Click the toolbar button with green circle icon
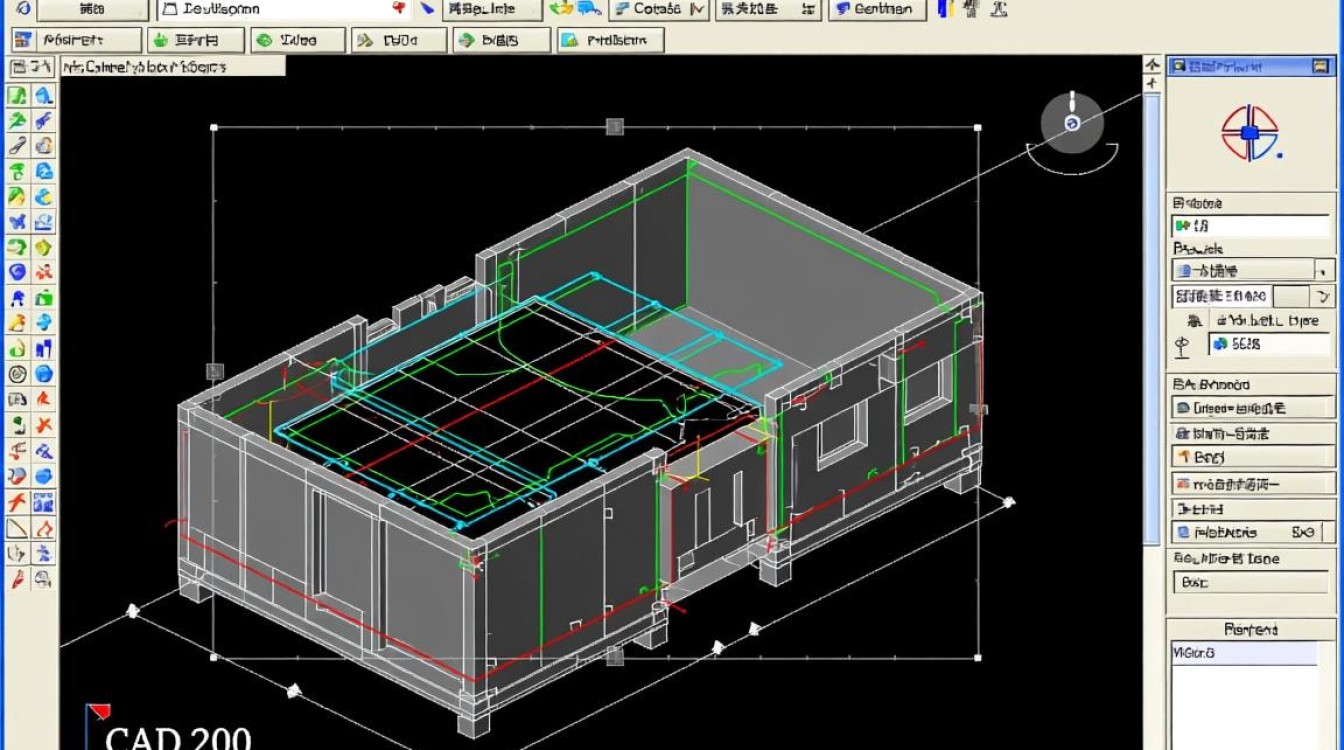Image resolution: width=1344 pixels, height=750 pixels. [x=296, y=40]
